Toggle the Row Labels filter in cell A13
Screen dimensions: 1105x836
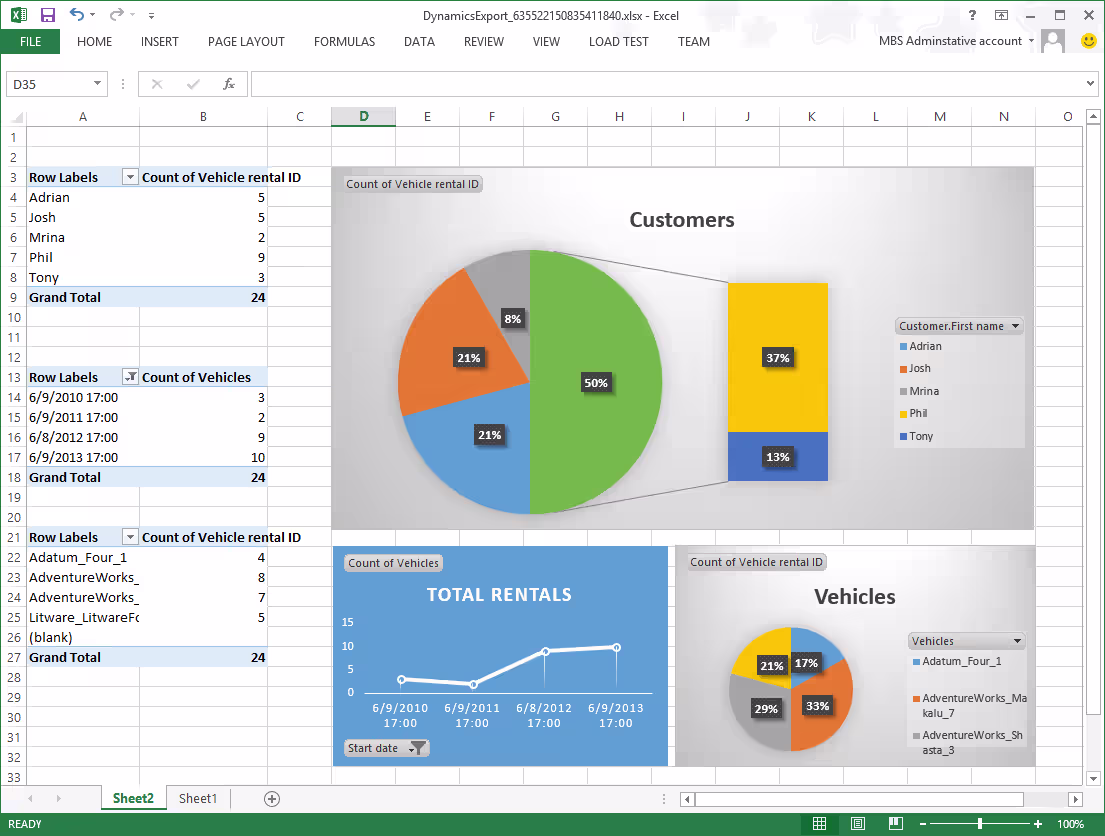tap(129, 377)
